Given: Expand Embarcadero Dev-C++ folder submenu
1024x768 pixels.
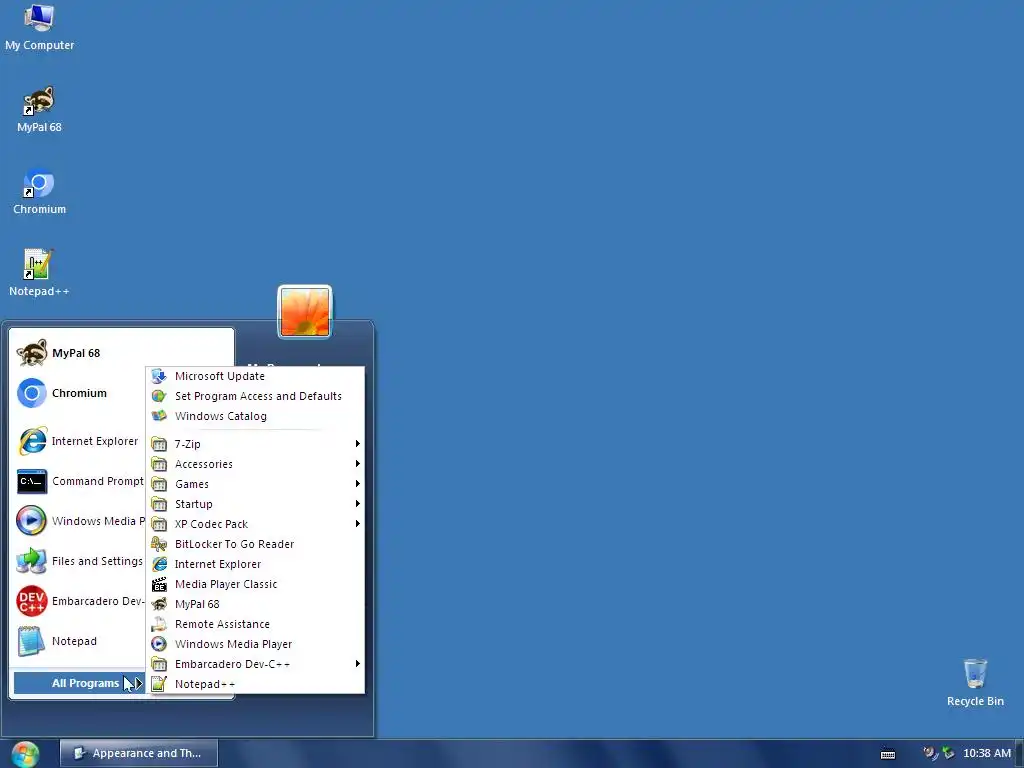Looking at the screenshot, I should [x=255, y=664].
